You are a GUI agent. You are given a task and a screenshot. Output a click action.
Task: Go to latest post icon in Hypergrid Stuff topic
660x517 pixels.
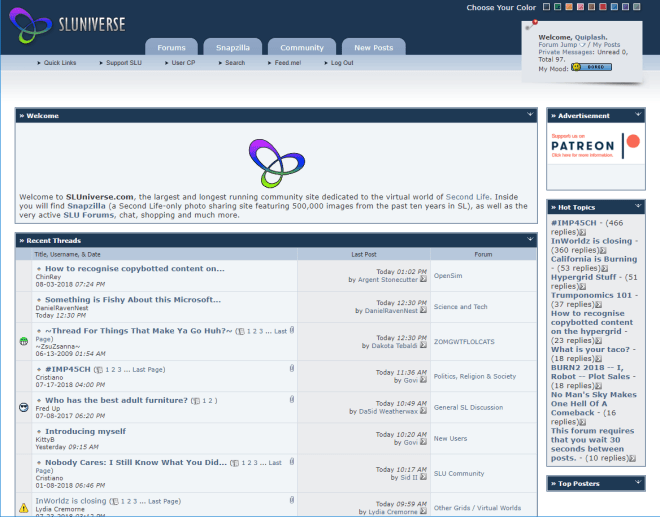[x=583, y=287]
